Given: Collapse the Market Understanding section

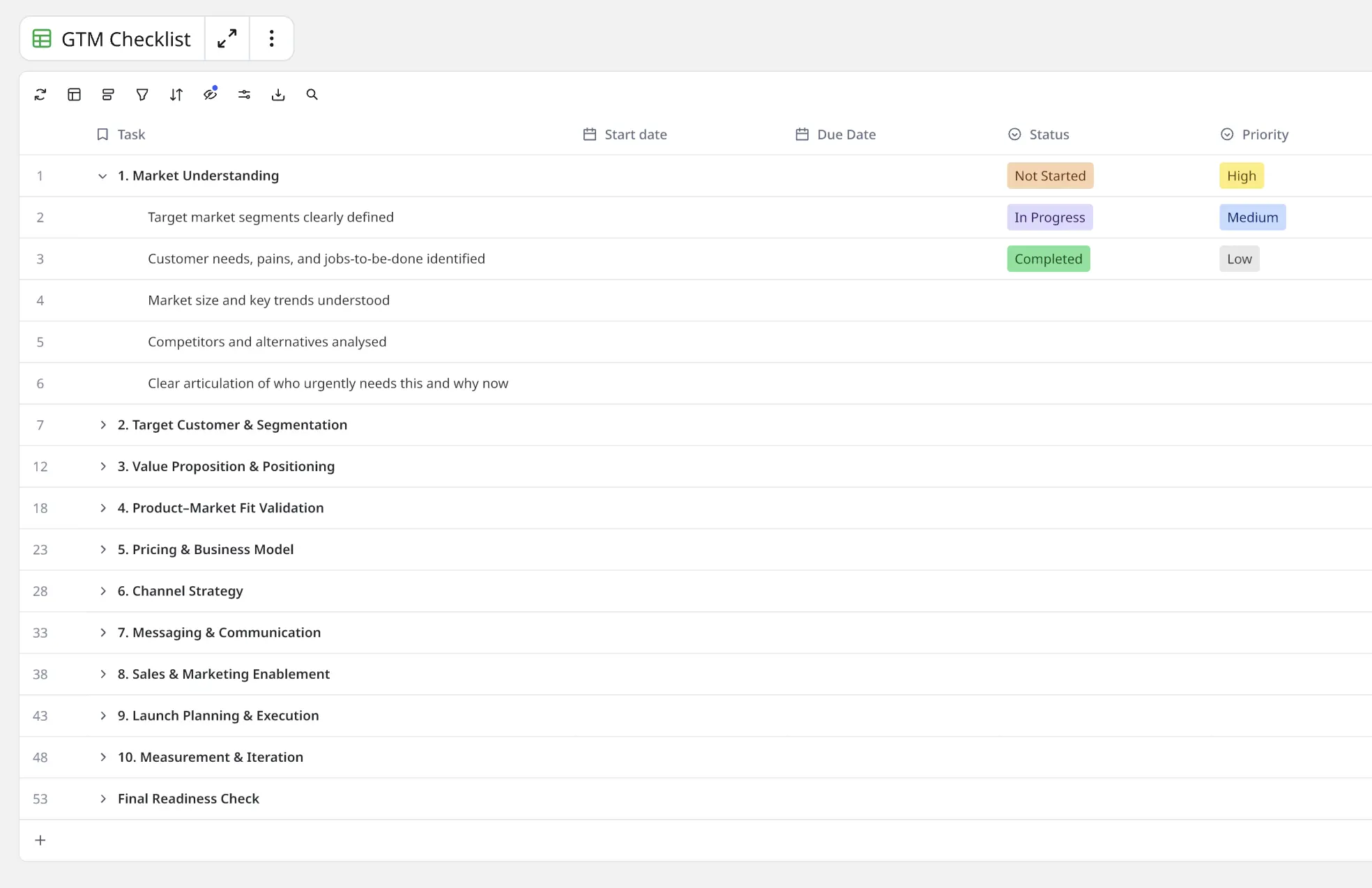Looking at the screenshot, I should pos(102,176).
